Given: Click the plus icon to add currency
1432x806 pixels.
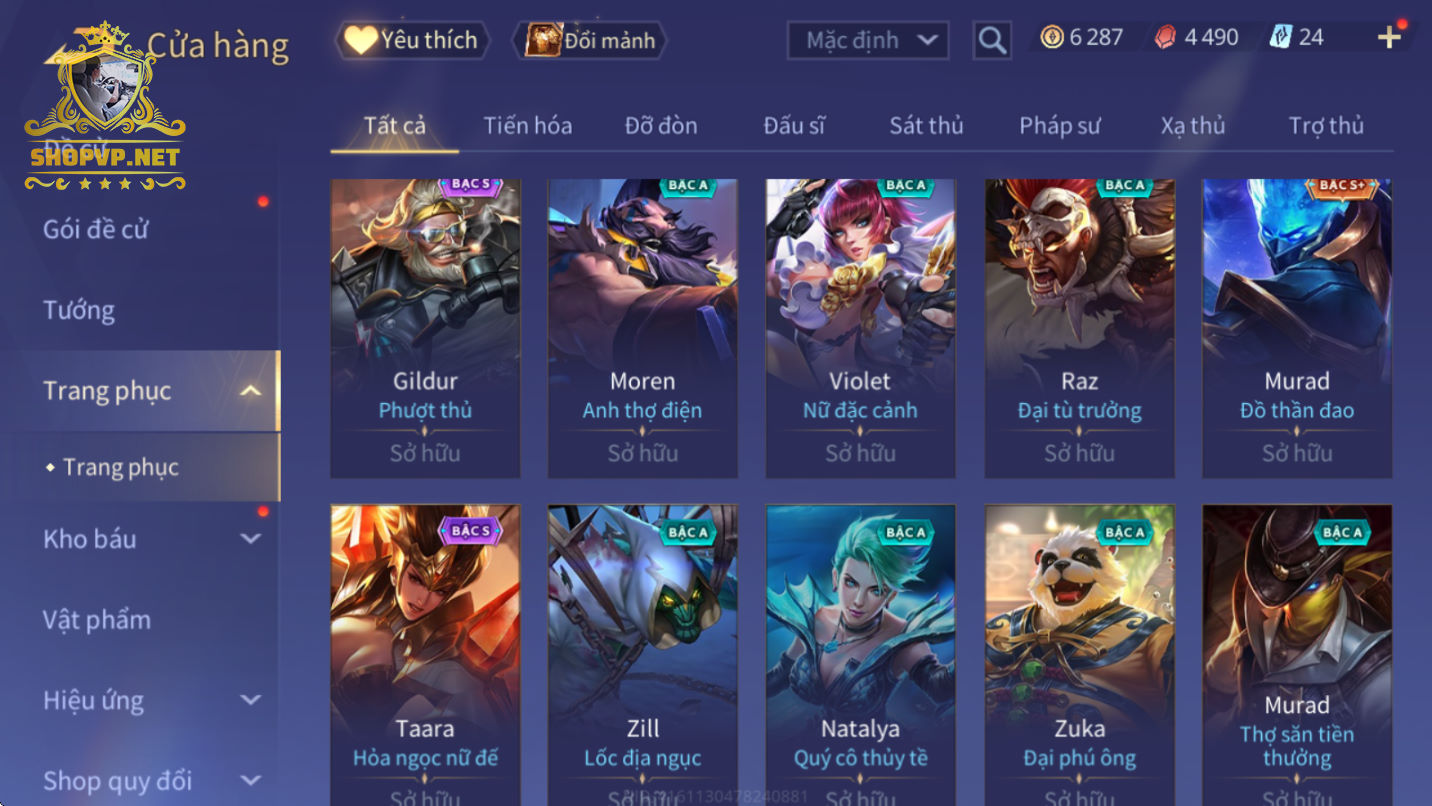Looking at the screenshot, I should pos(1389,38).
